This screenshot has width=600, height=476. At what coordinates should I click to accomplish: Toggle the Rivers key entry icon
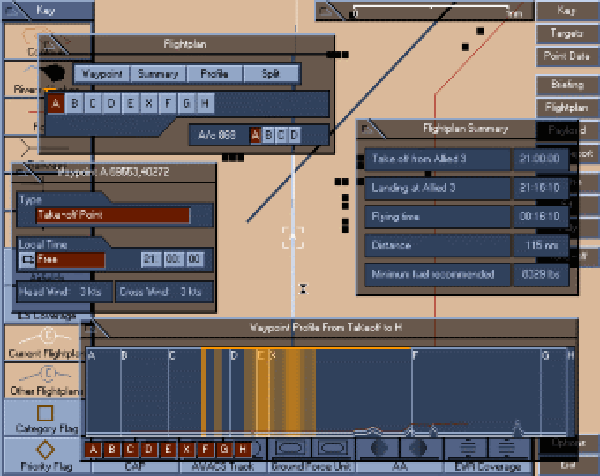coord(31,70)
